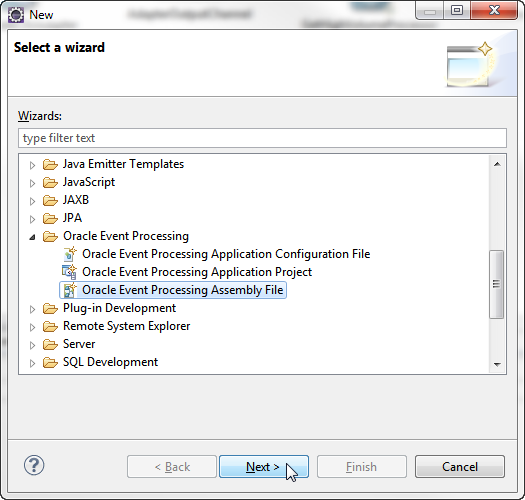Viewport: 525px width, 500px height.
Task: Click the type filter text field
Action: (x=262, y=138)
